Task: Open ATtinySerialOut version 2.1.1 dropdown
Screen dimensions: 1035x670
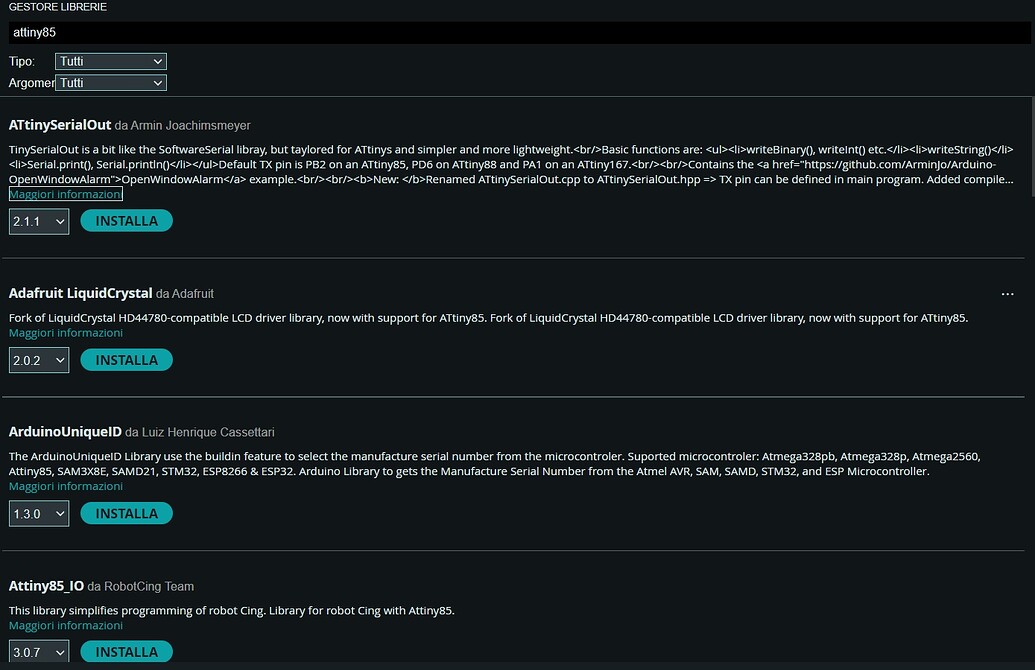Action: [x=39, y=221]
